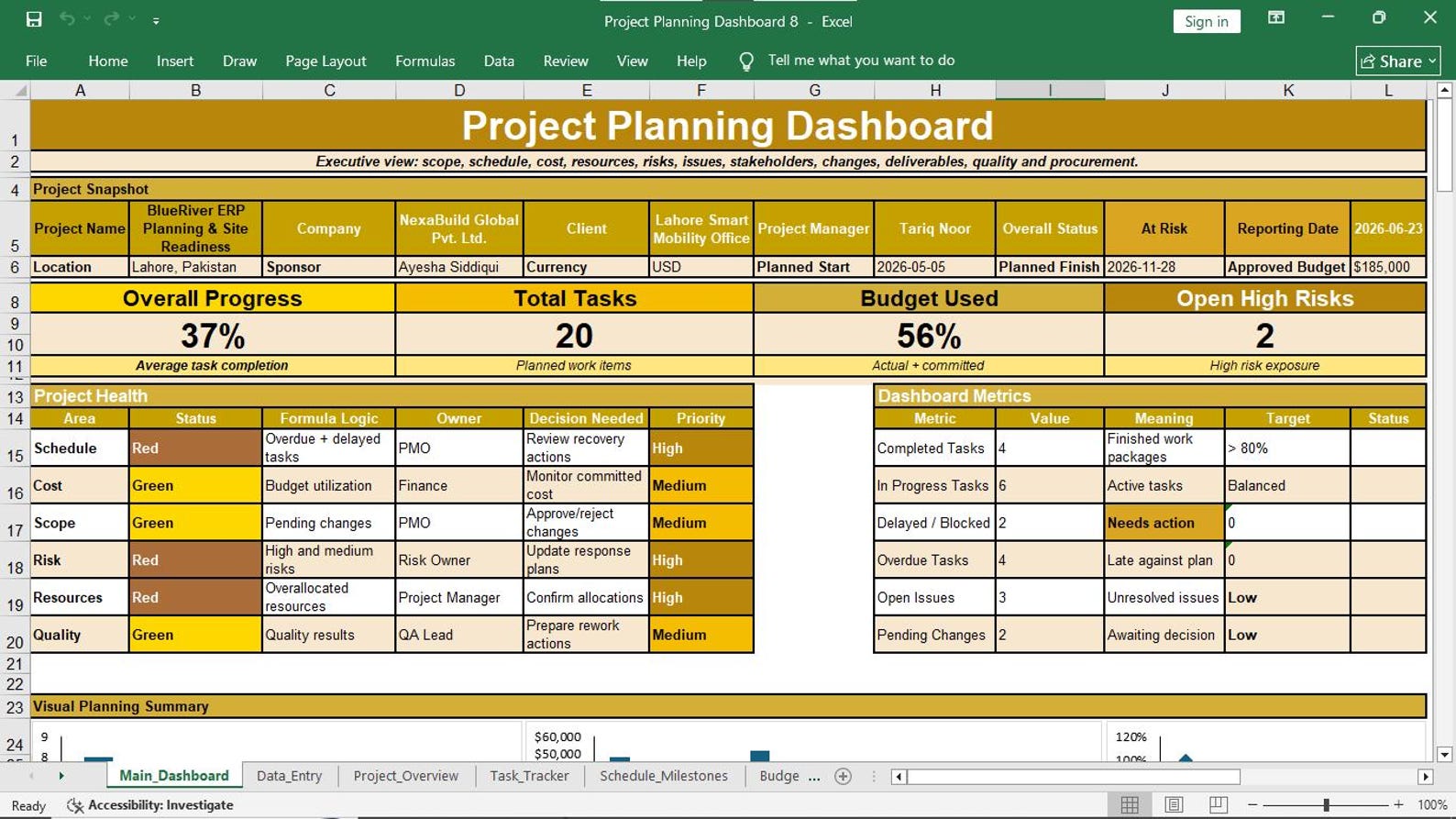The height and width of the screenshot is (819, 1456).
Task: Select the 'Ayesha Siddiqui' sponsor cell
Action: tap(459, 267)
